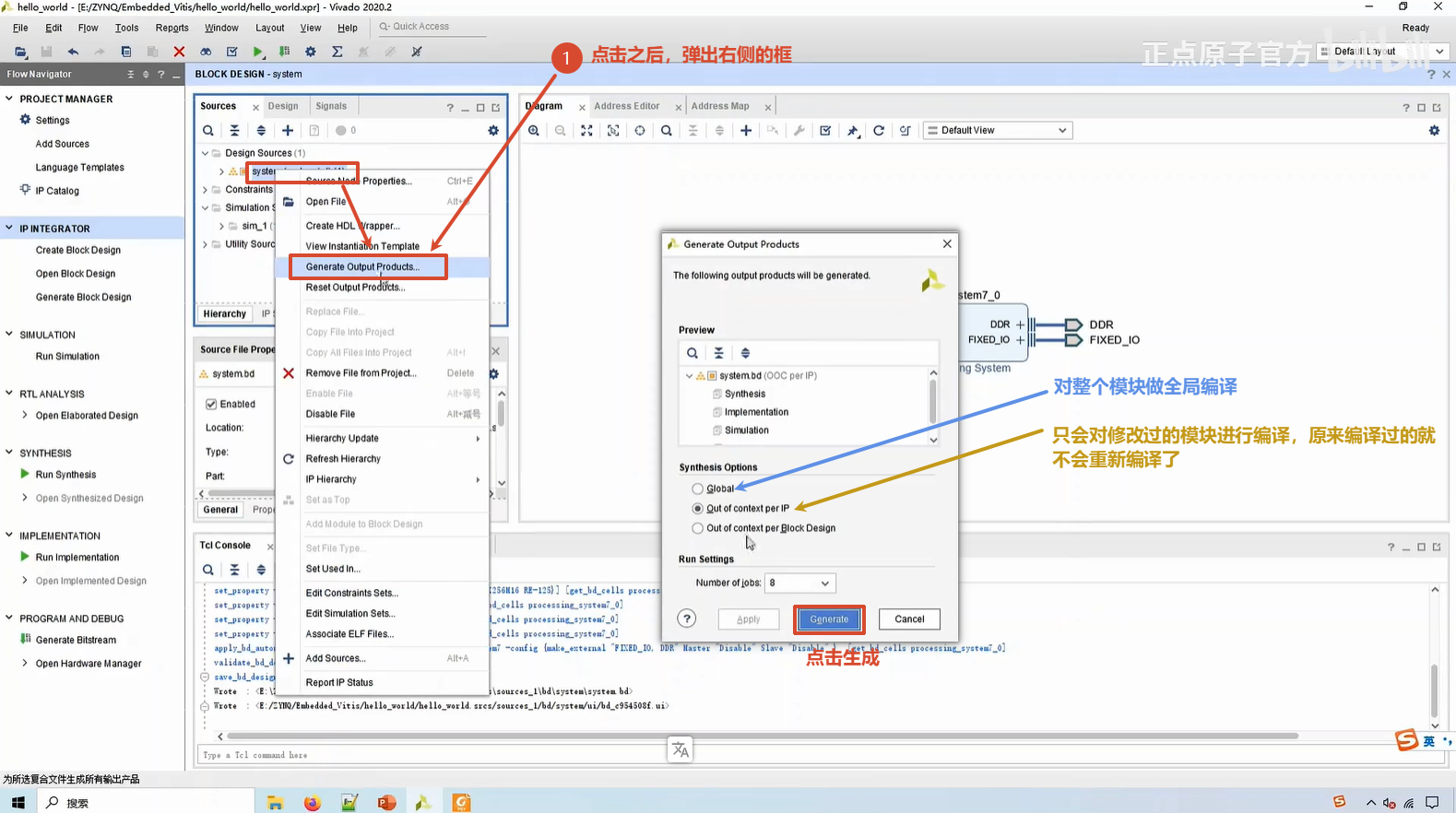This screenshot has height=813, width=1456.
Task: Click the Vivado icon in Windows taskbar
Action: click(x=423, y=803)
